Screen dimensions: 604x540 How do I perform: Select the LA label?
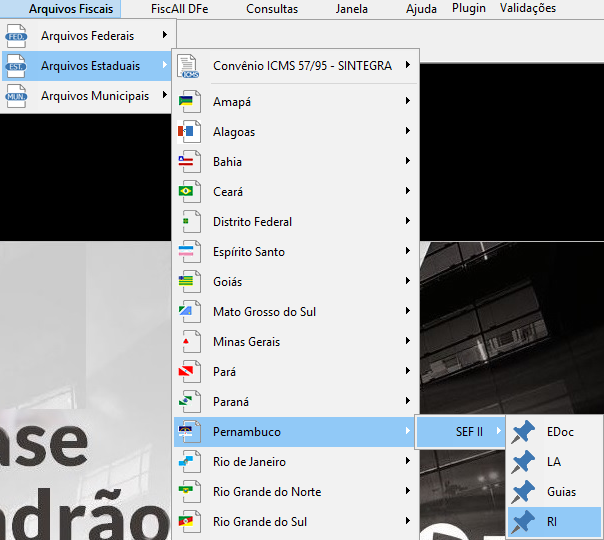point(554,462)
